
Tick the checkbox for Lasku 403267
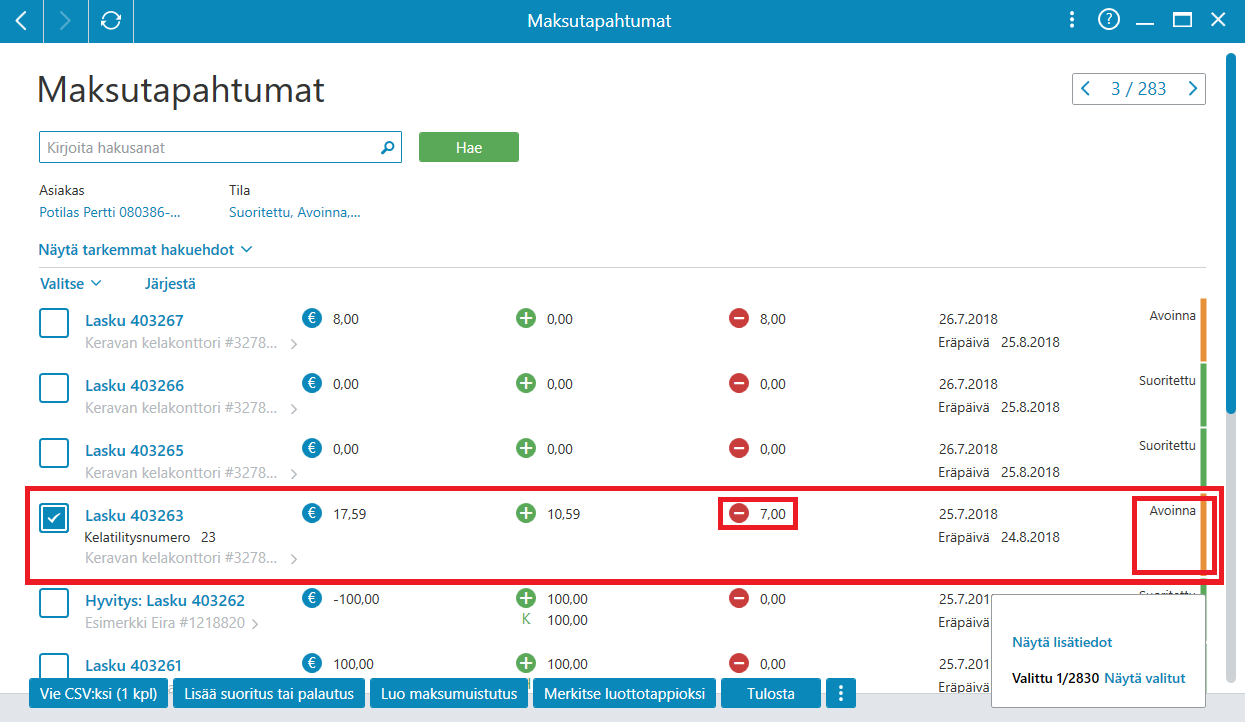(x=54, y=323)
